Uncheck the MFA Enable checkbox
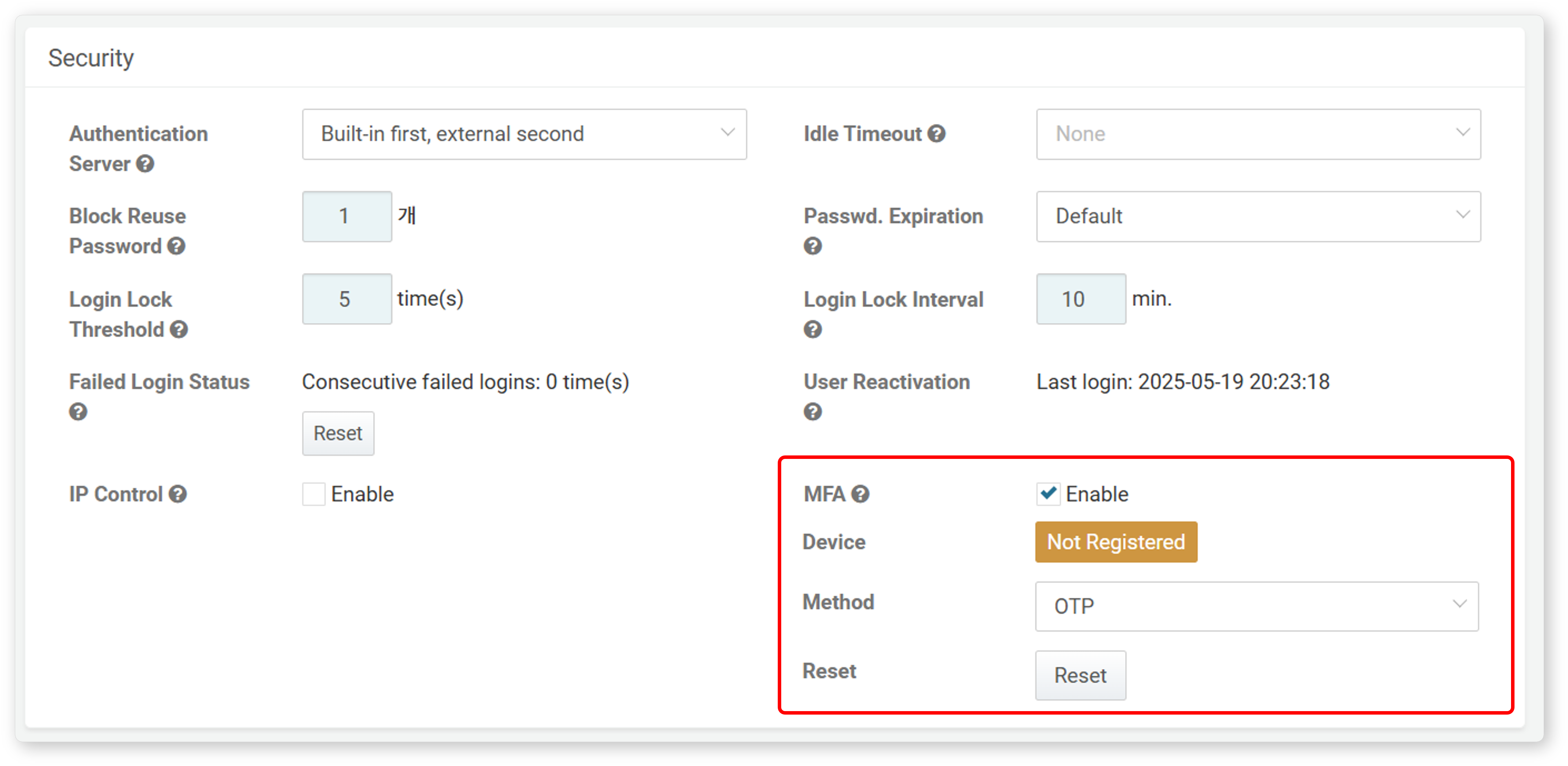1568x766 pixels. 1048,494
